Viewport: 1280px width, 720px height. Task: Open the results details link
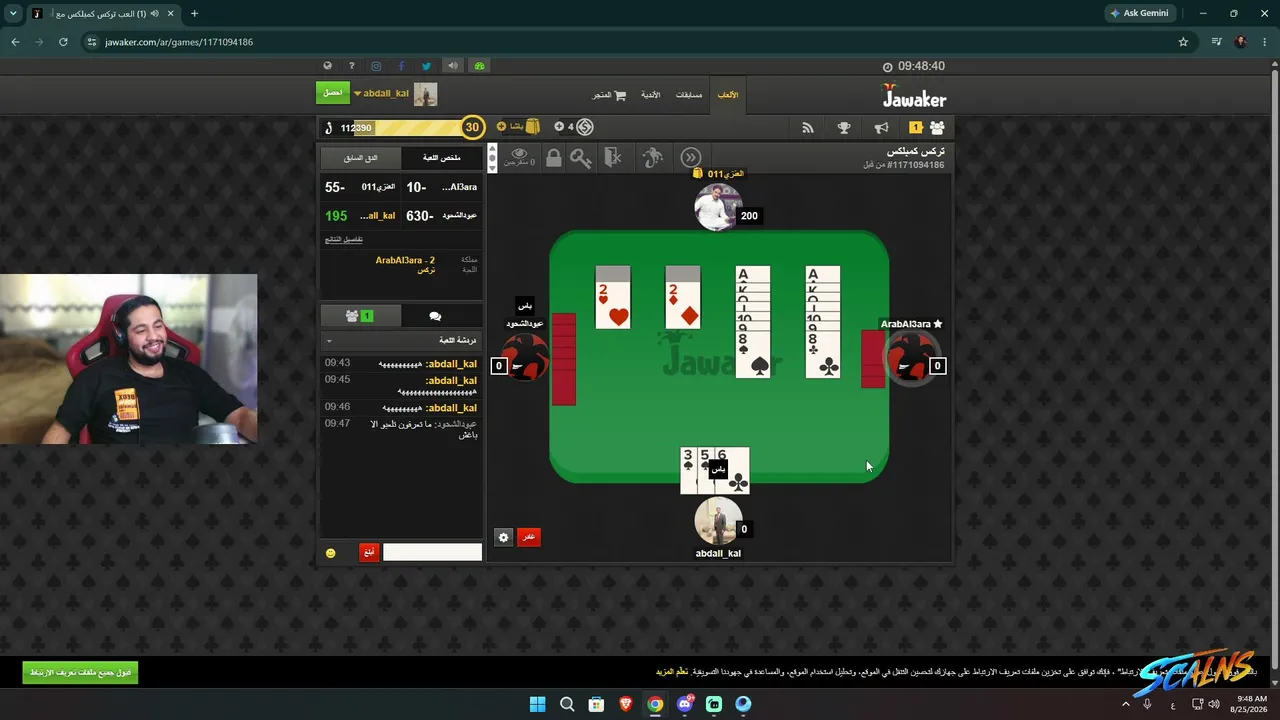tap(344, 239)
